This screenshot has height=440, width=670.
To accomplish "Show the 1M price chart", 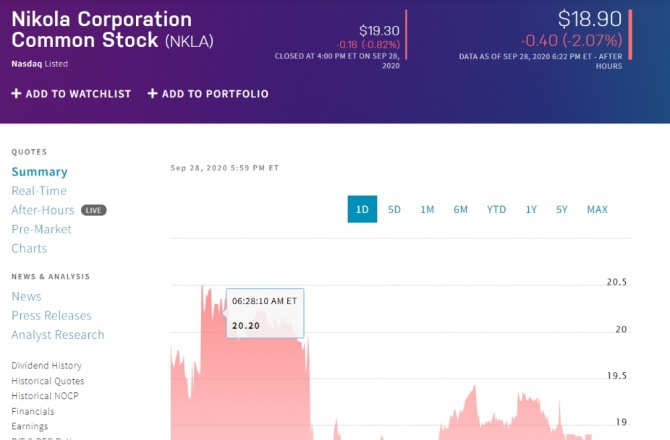I will 427,209.
